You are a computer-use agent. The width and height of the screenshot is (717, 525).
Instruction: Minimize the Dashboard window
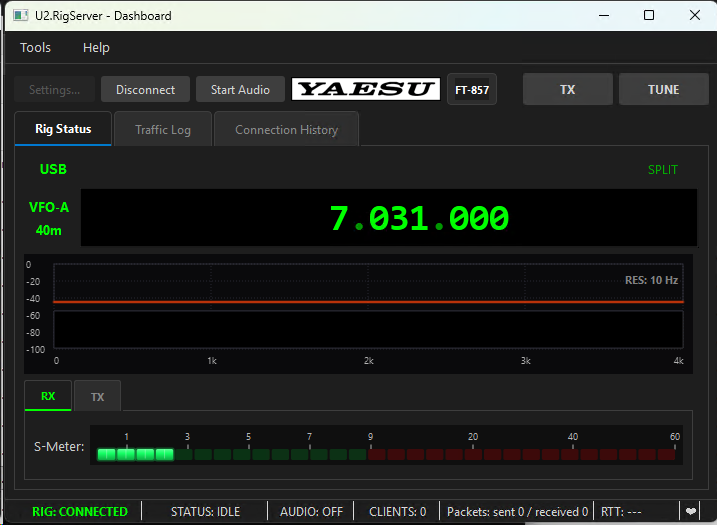(x=604, y=16)
